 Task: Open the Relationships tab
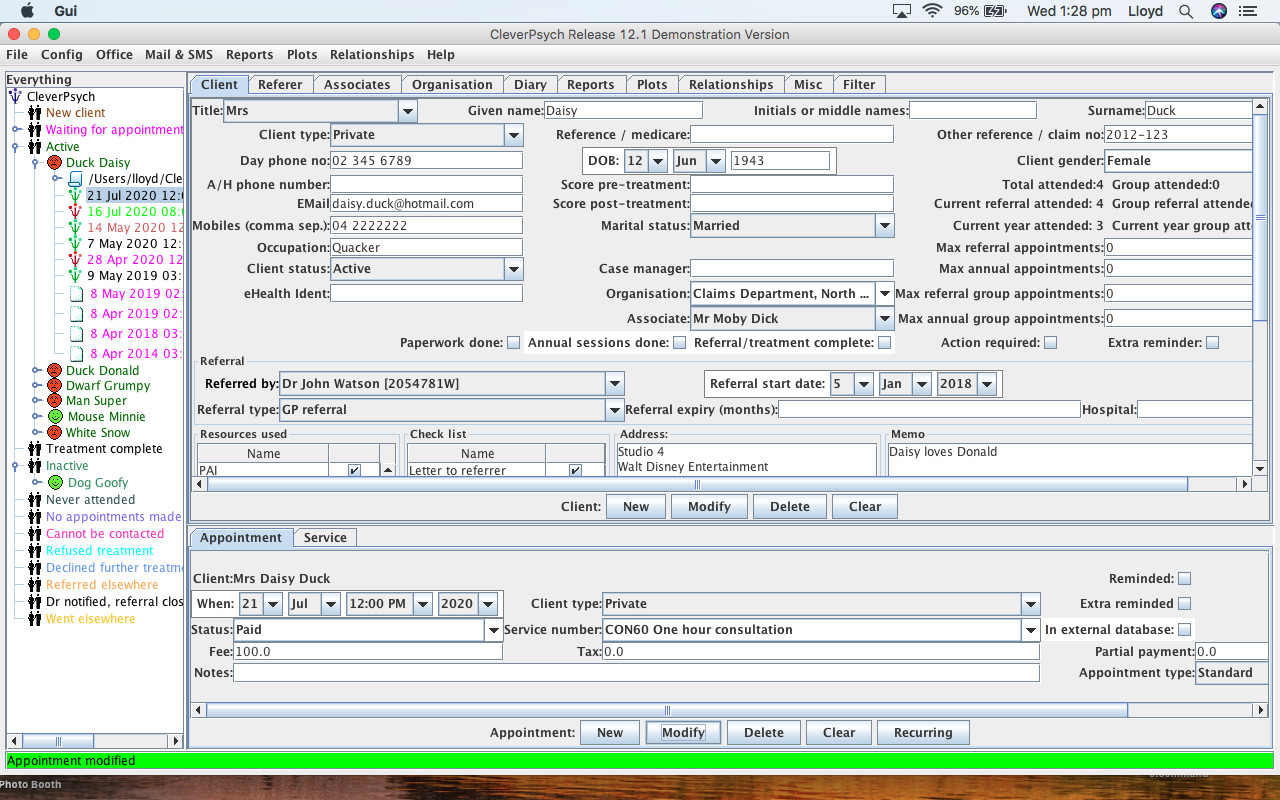point(731,84)
